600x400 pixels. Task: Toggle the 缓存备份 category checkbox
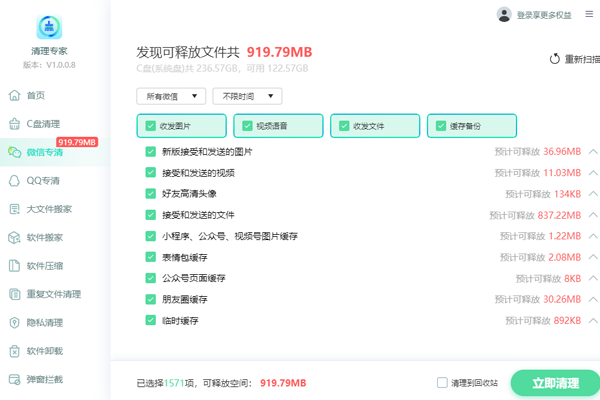tap(441, 126)
